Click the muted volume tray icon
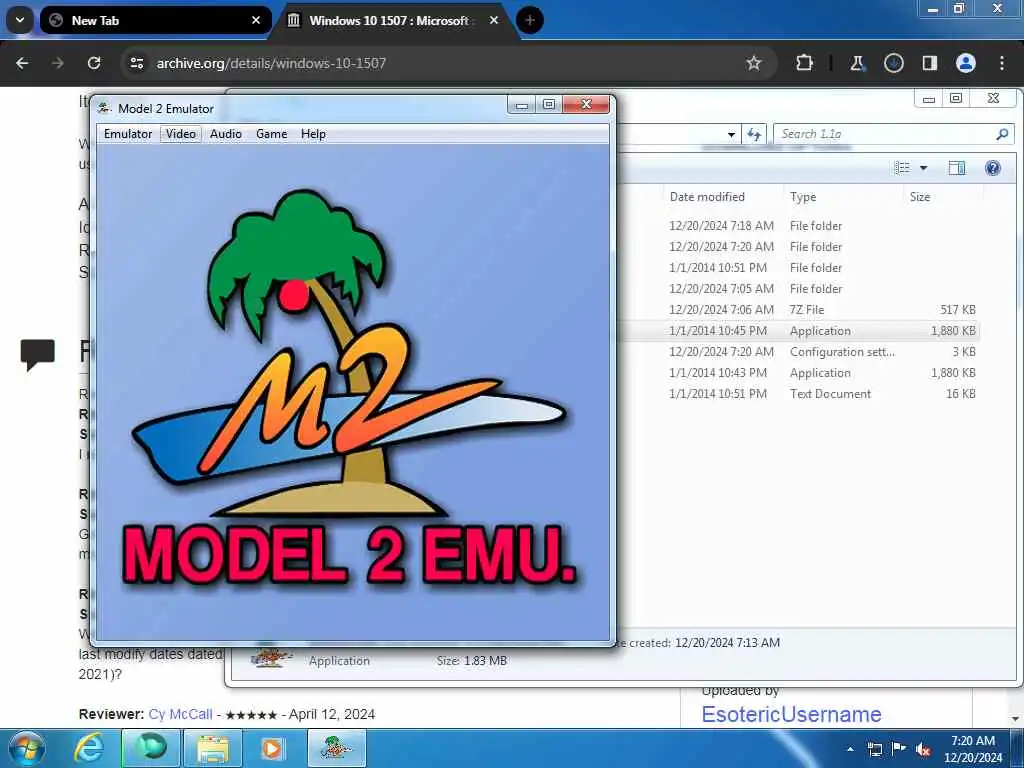1024x768 pixels. [923, 749]
